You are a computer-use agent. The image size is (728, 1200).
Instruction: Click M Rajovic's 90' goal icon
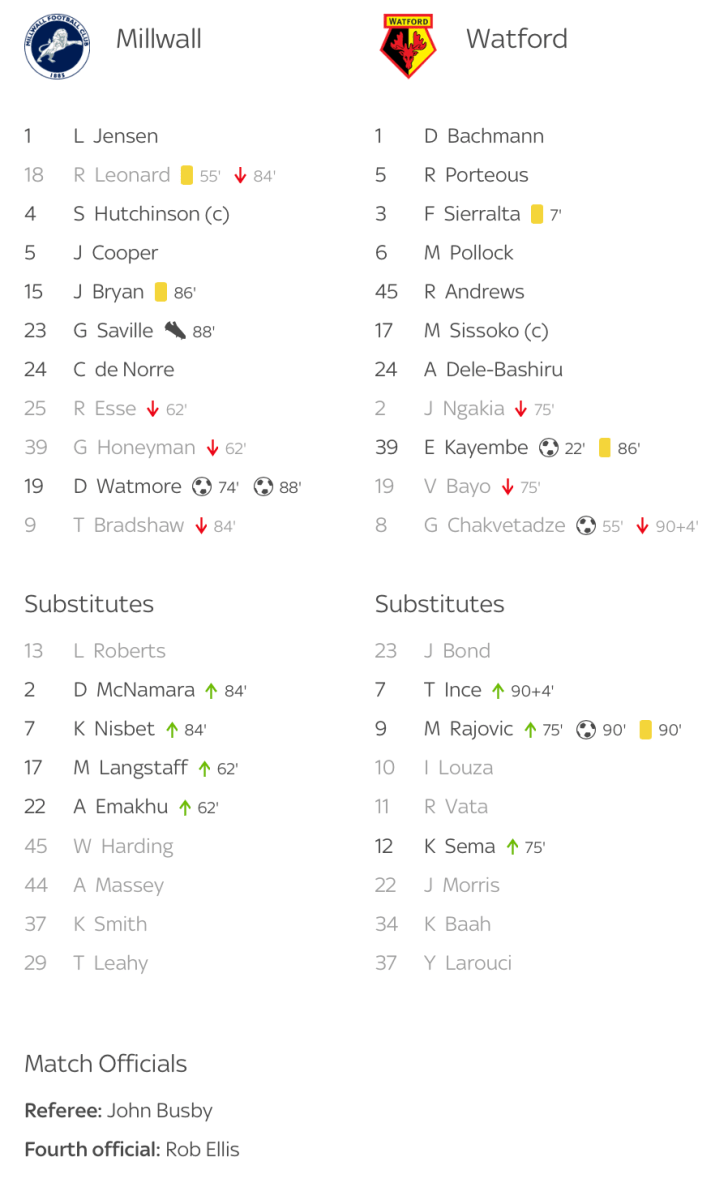(x=586, y=729)
